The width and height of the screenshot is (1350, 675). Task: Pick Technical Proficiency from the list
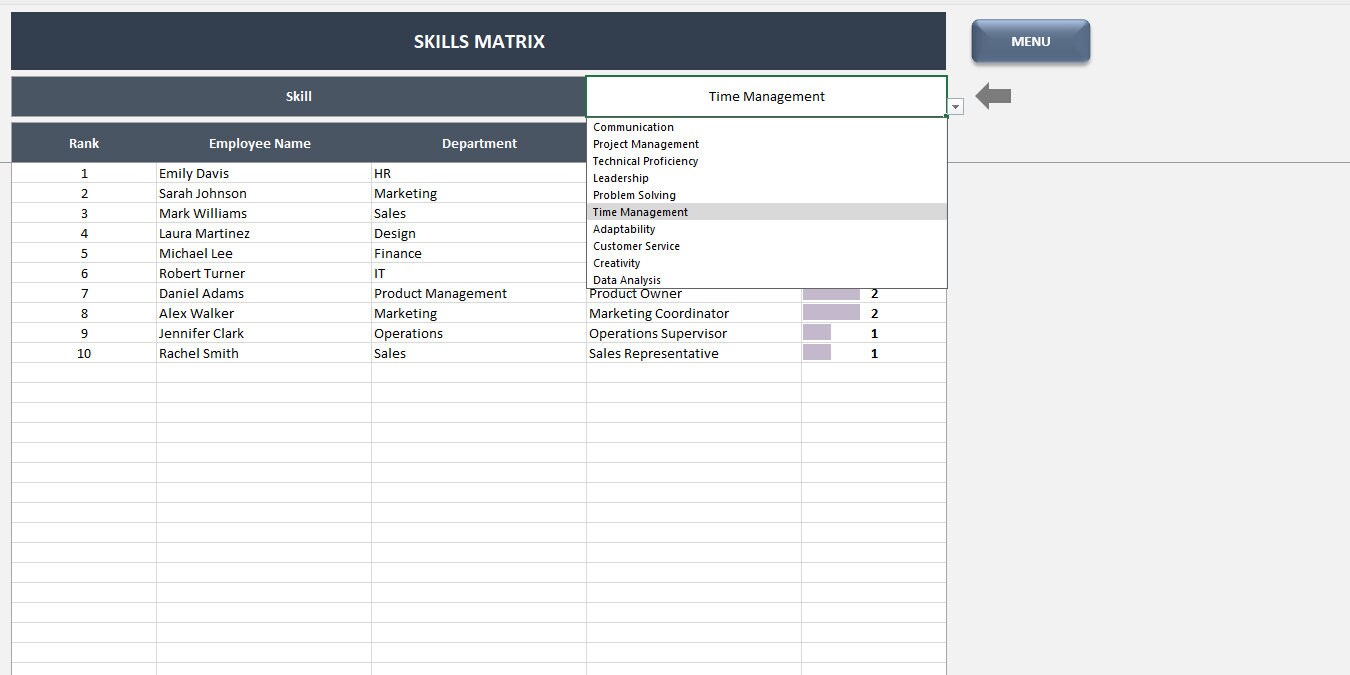(x=645, y=161)
